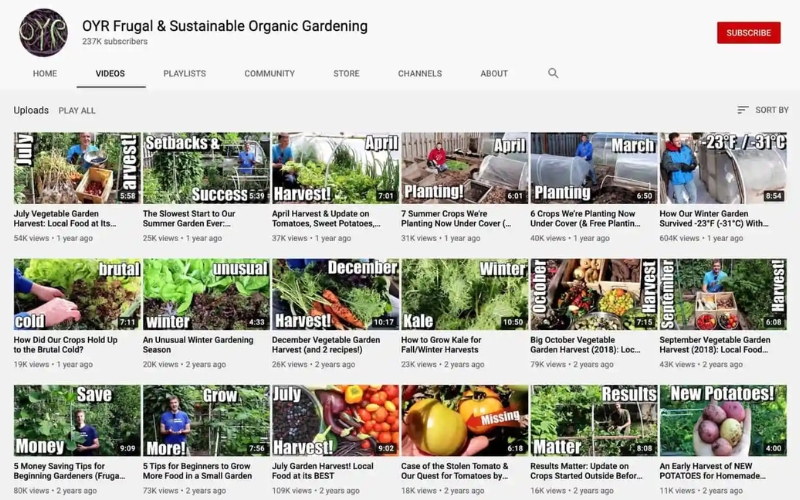
Task: Open the April Planting thumbnail (6:01)
Action: pos(464,168)
